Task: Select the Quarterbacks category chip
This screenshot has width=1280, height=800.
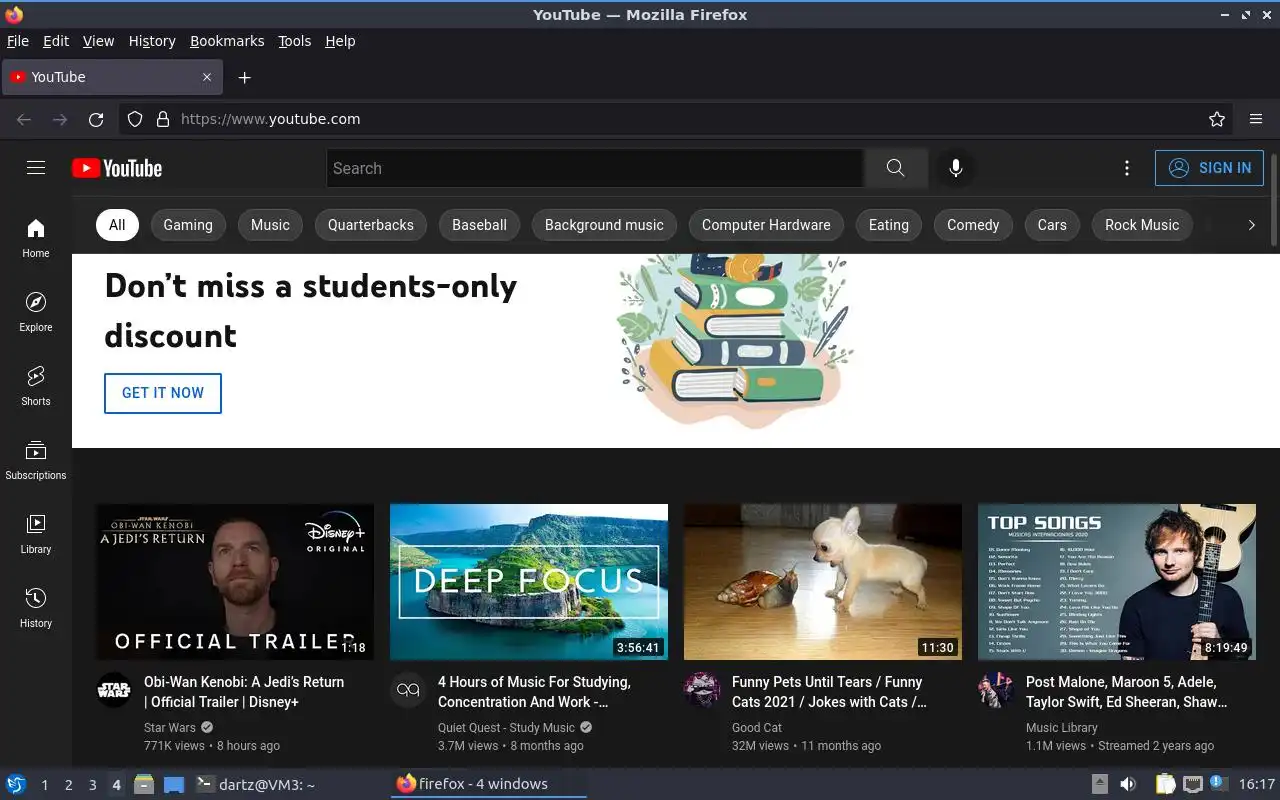Action: coord(371,225)
